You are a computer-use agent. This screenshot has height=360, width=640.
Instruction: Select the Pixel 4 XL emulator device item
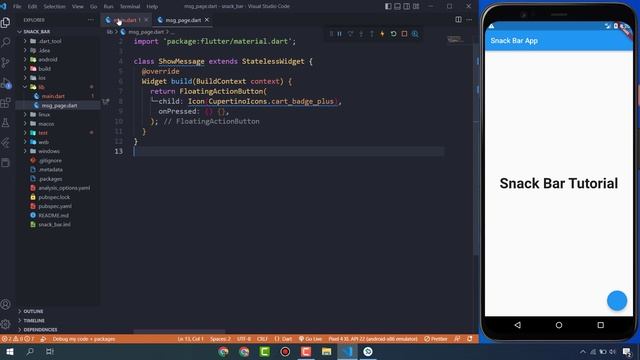[373, 339]
